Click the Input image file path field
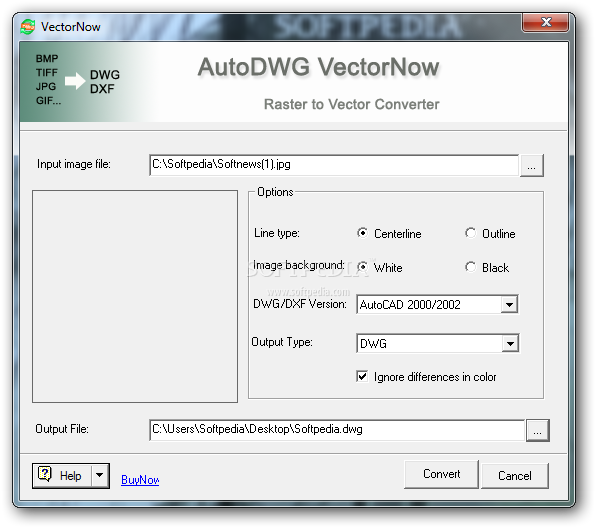596x528 pixels. (x=334, y=165)
